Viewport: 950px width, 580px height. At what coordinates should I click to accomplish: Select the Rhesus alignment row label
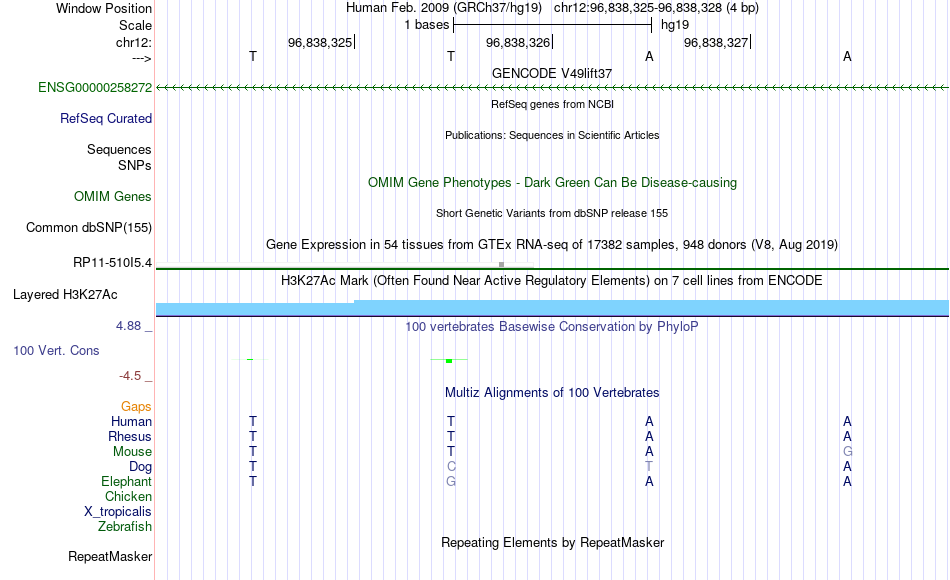[130, 436]
